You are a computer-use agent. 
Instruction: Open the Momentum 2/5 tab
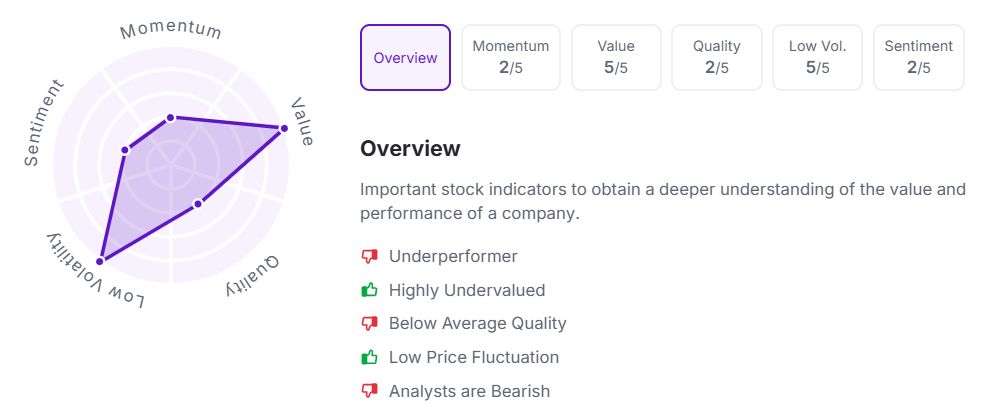(511, 58)
